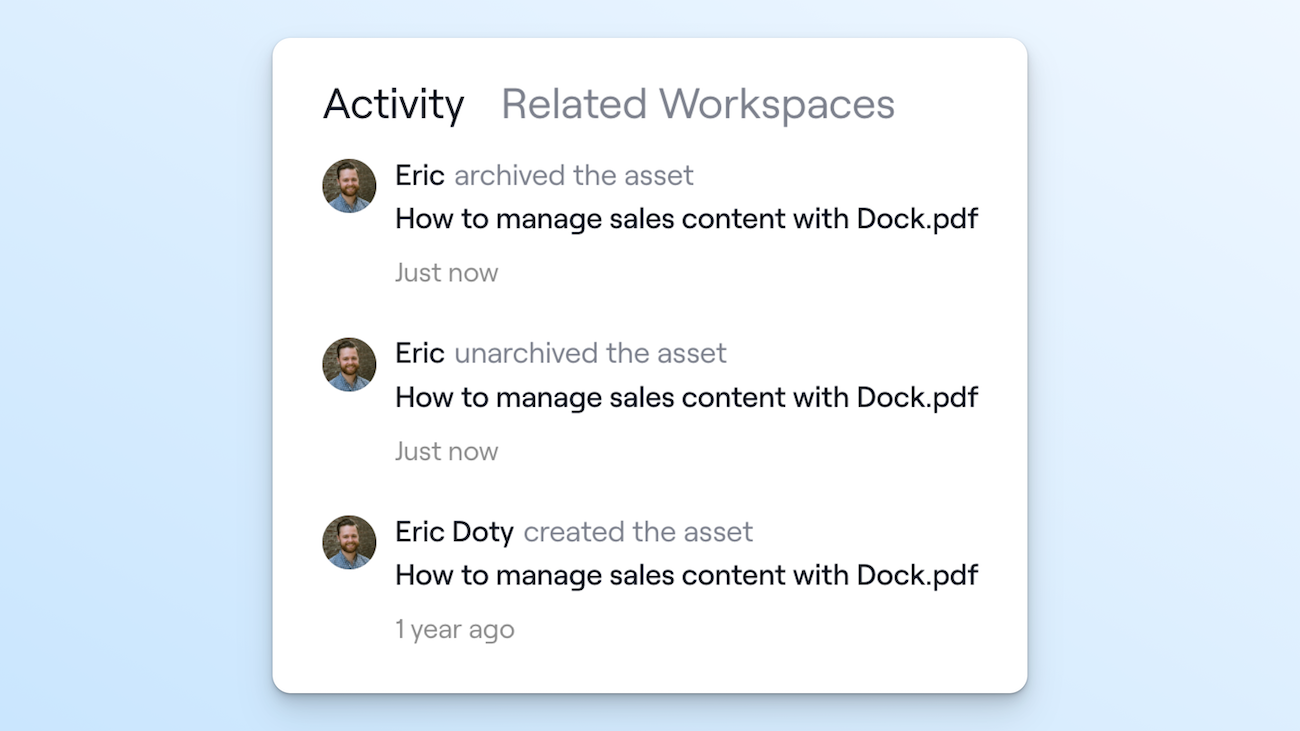Open the Related Workspaces tab
The image size is (1300, 731).
tap(697, 104)
